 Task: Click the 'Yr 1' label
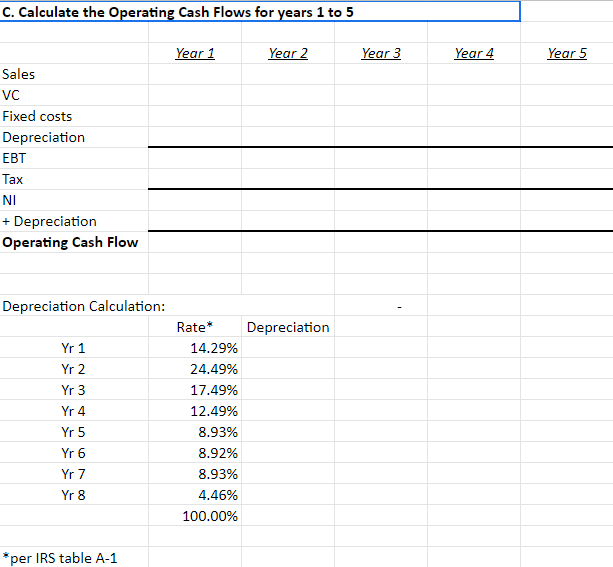tap(73, 348)
